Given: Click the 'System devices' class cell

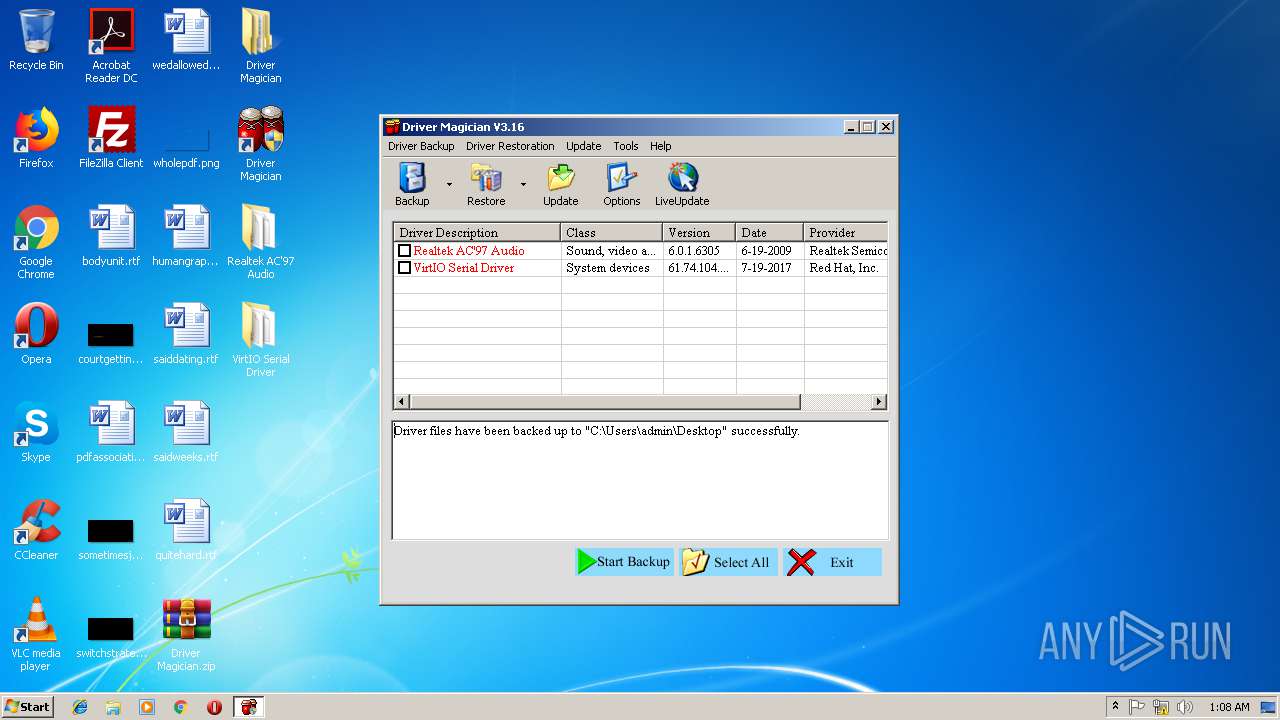Looking at the screenshot, I should (x=608, y=268).
